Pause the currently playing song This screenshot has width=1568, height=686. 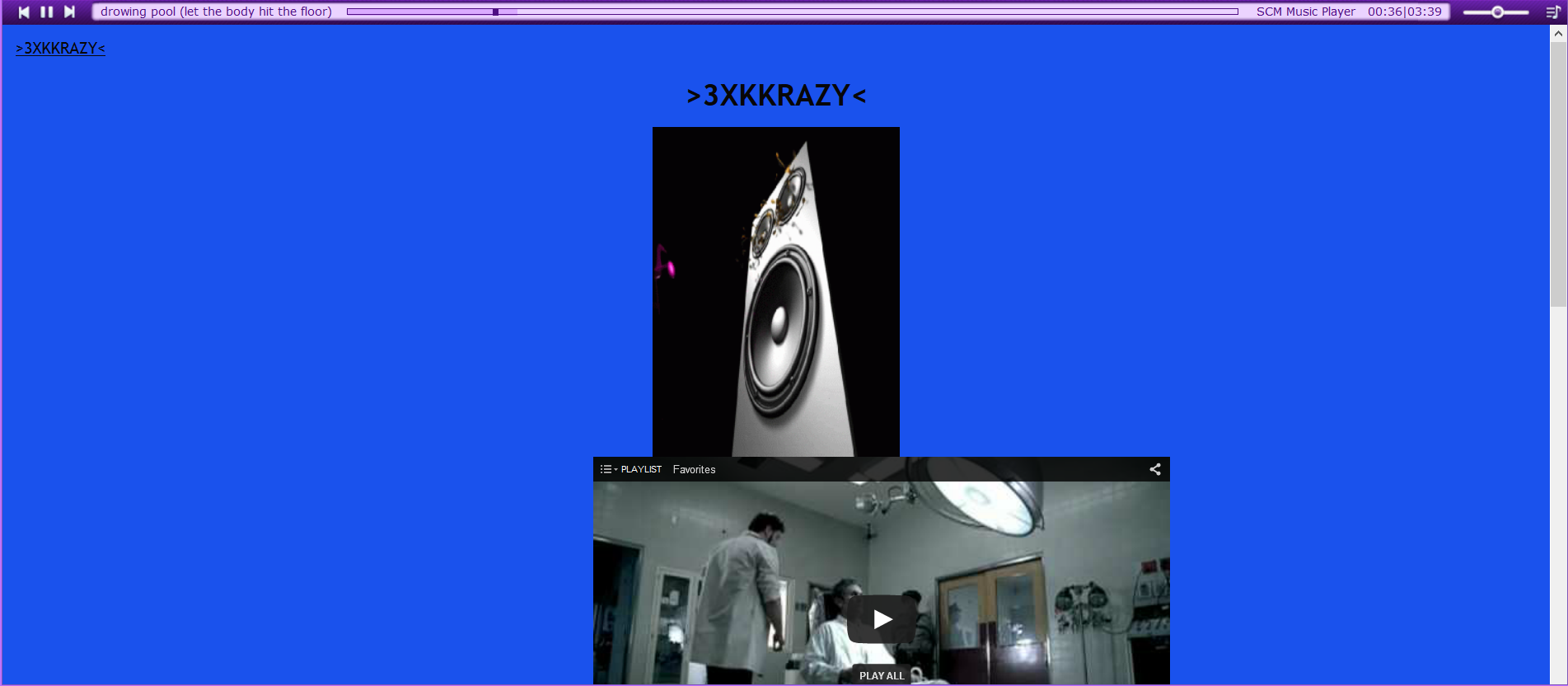coord(47,12)
